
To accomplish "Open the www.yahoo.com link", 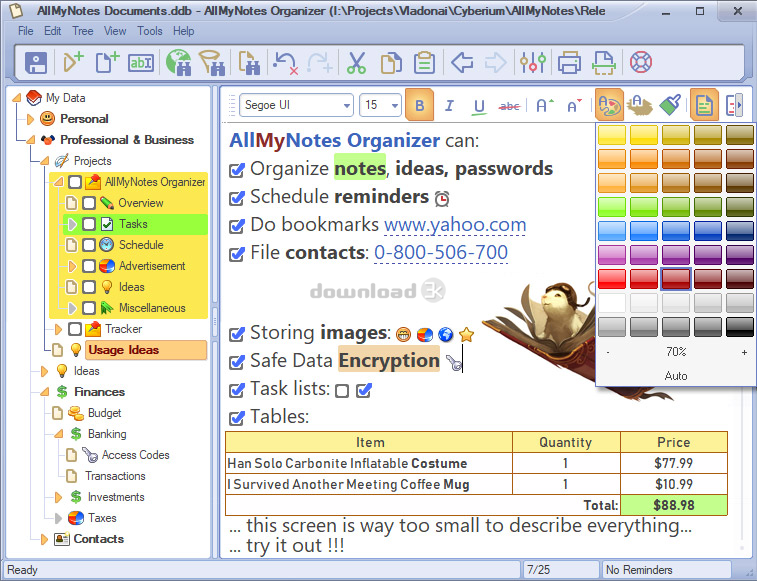I will tap(455, 225).
